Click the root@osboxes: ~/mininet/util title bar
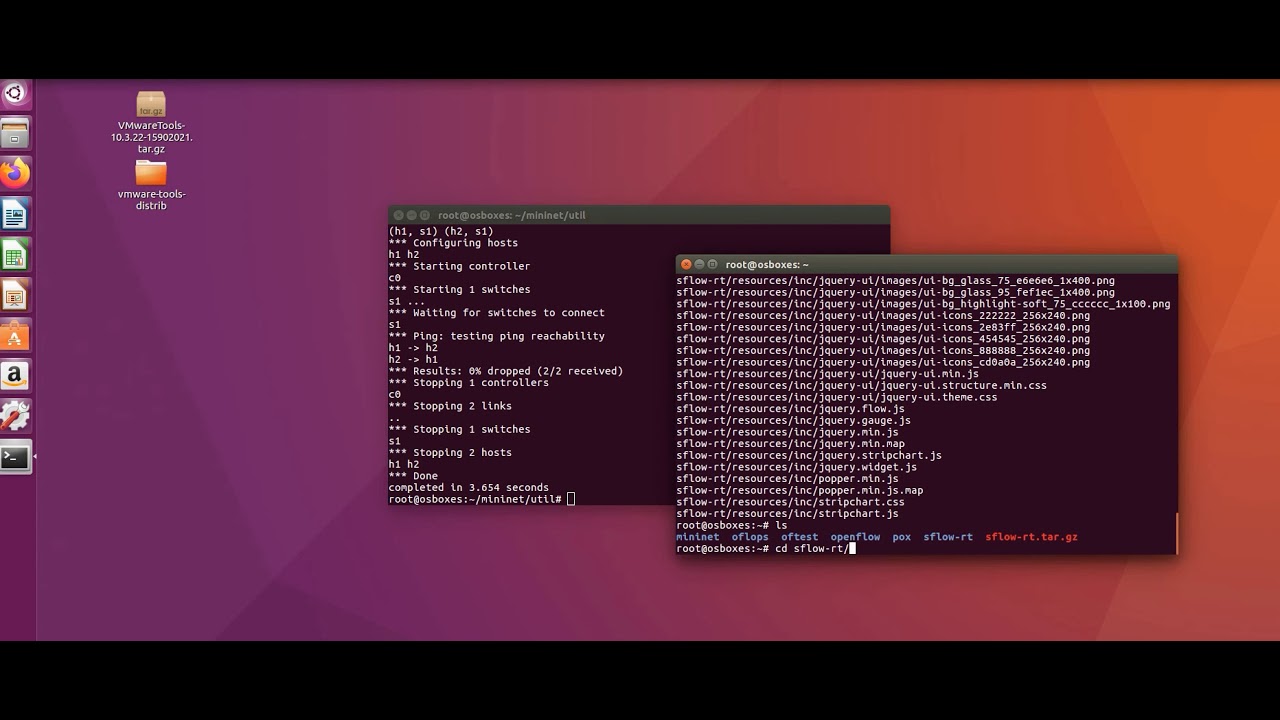Image resolution: width=1280 pixels, height=720 pixels. click(639, 215)
